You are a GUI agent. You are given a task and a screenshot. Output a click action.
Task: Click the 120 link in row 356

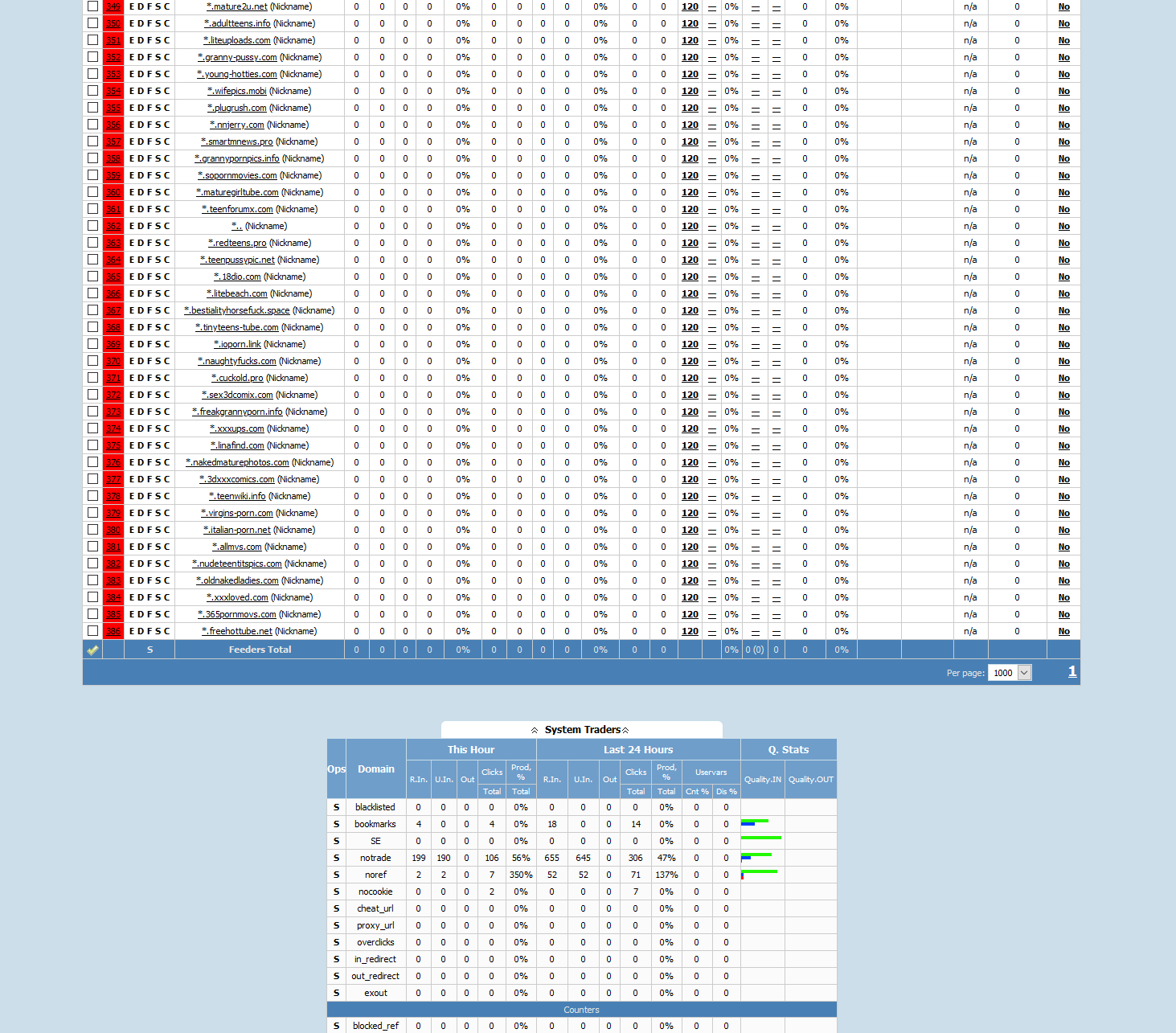690,125
